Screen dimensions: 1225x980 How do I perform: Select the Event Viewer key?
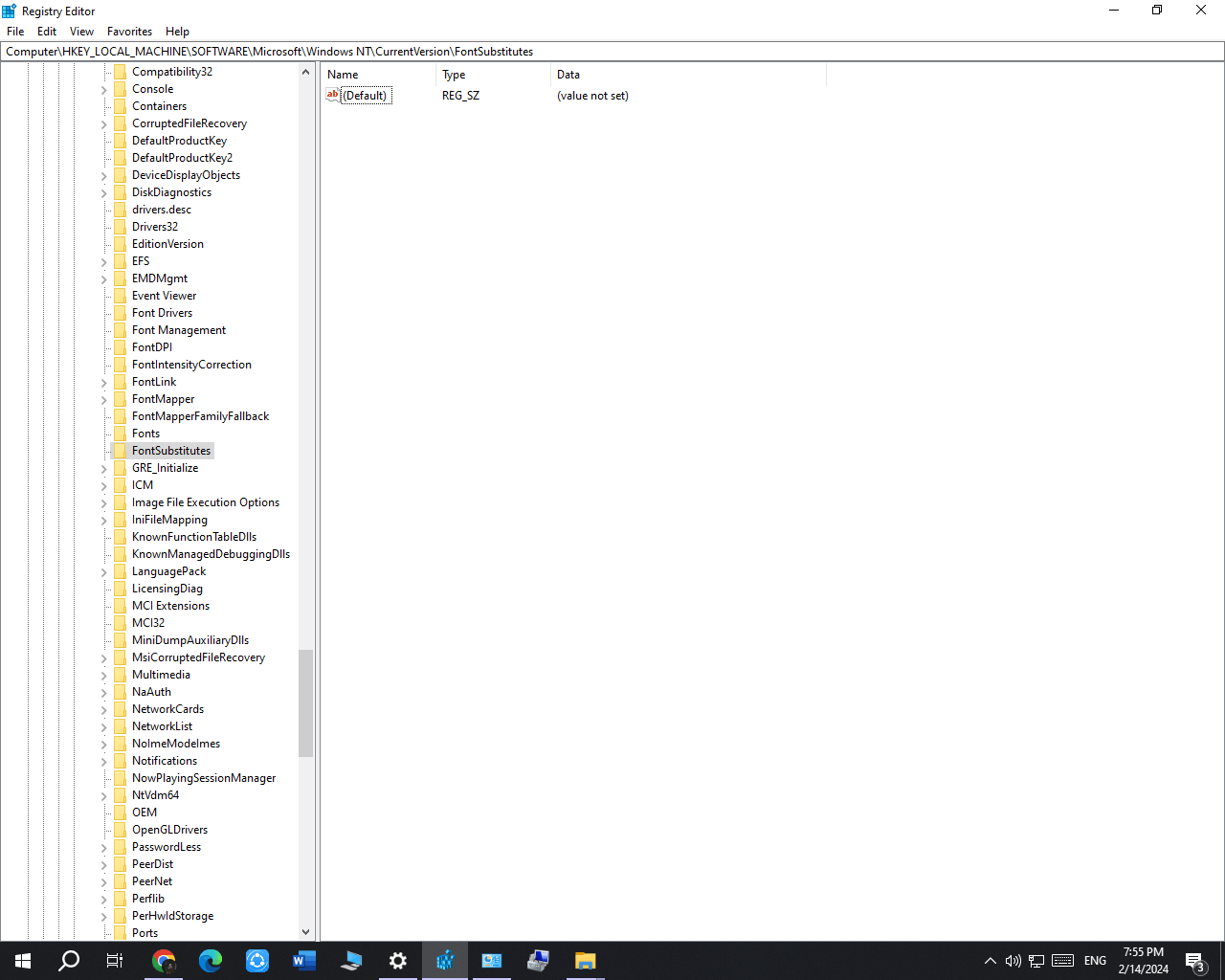(164, 296)
